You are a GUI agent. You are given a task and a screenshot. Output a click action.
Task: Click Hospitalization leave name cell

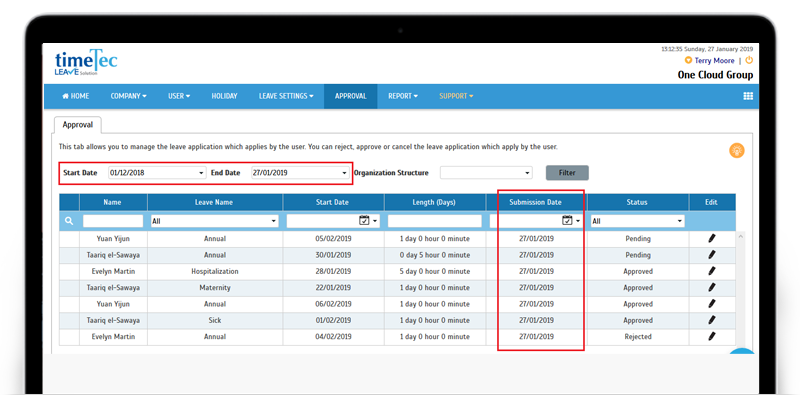[x=215, y=271]
